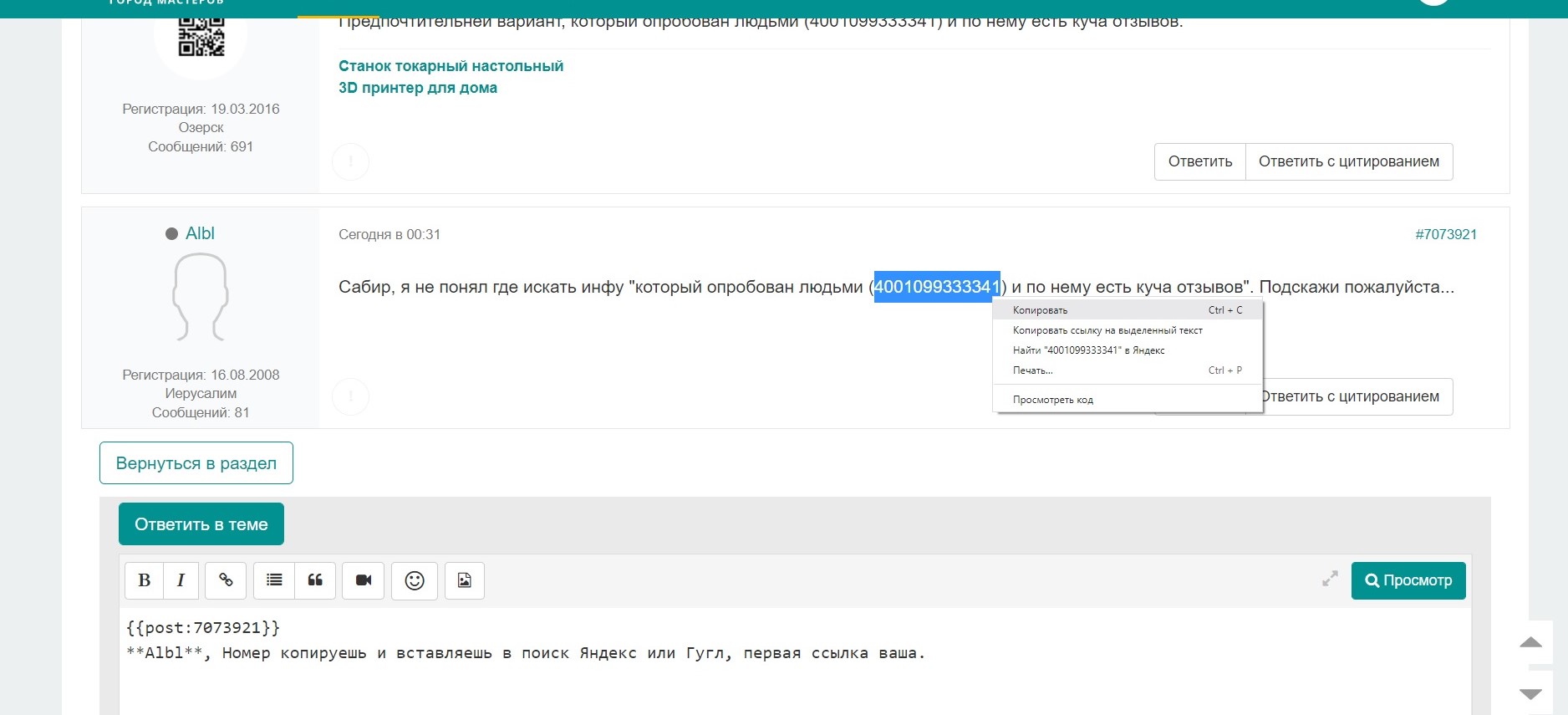This screenshot has width=1568, height=715.
Task: Open post permalink #7073921
Action: [1445, 235]
